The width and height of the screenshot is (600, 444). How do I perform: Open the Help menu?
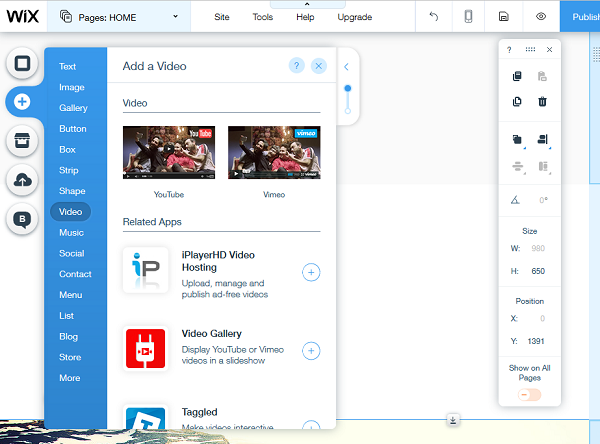(305, 17)
